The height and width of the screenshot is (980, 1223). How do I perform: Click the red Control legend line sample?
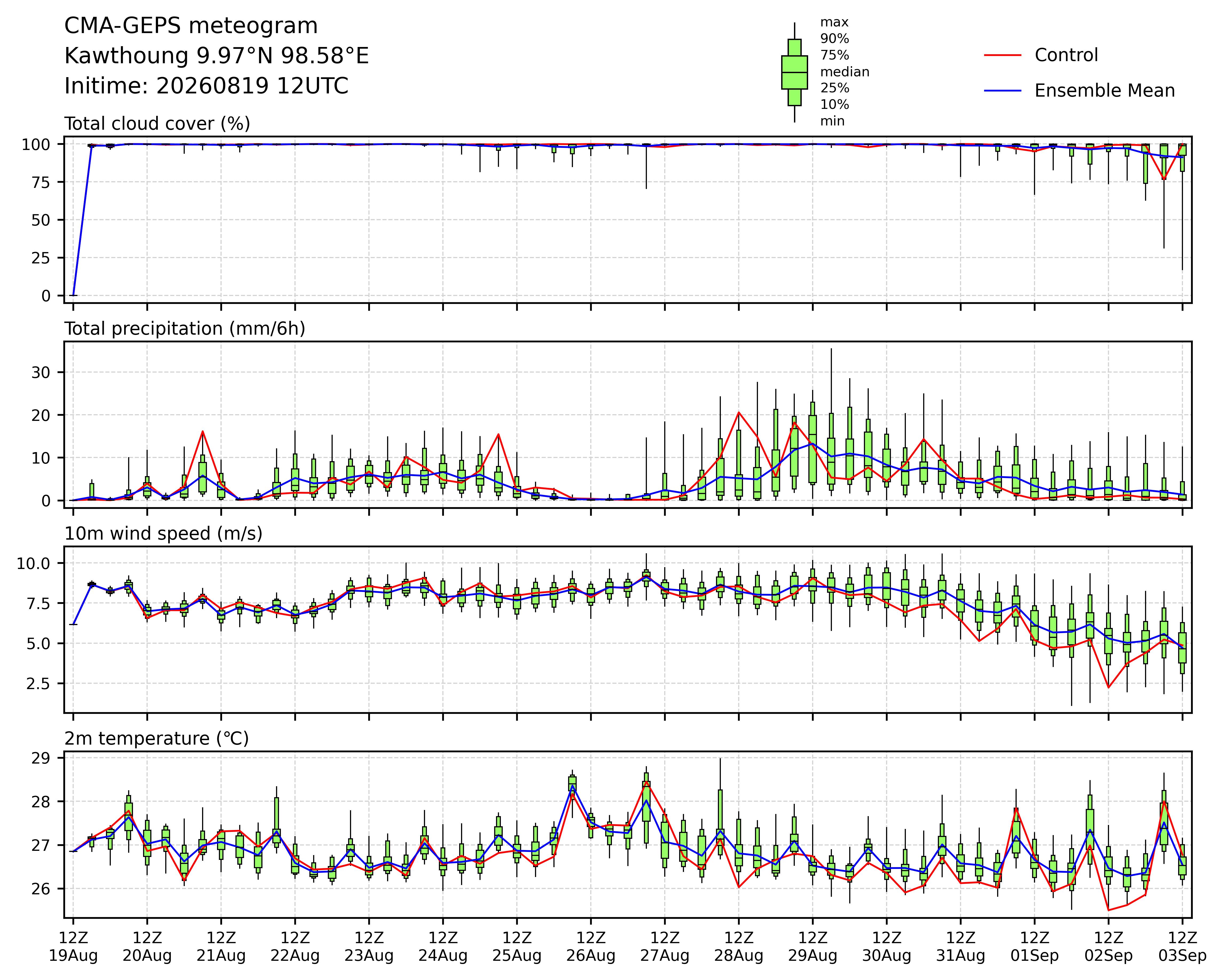click(x=1002, y=55)
